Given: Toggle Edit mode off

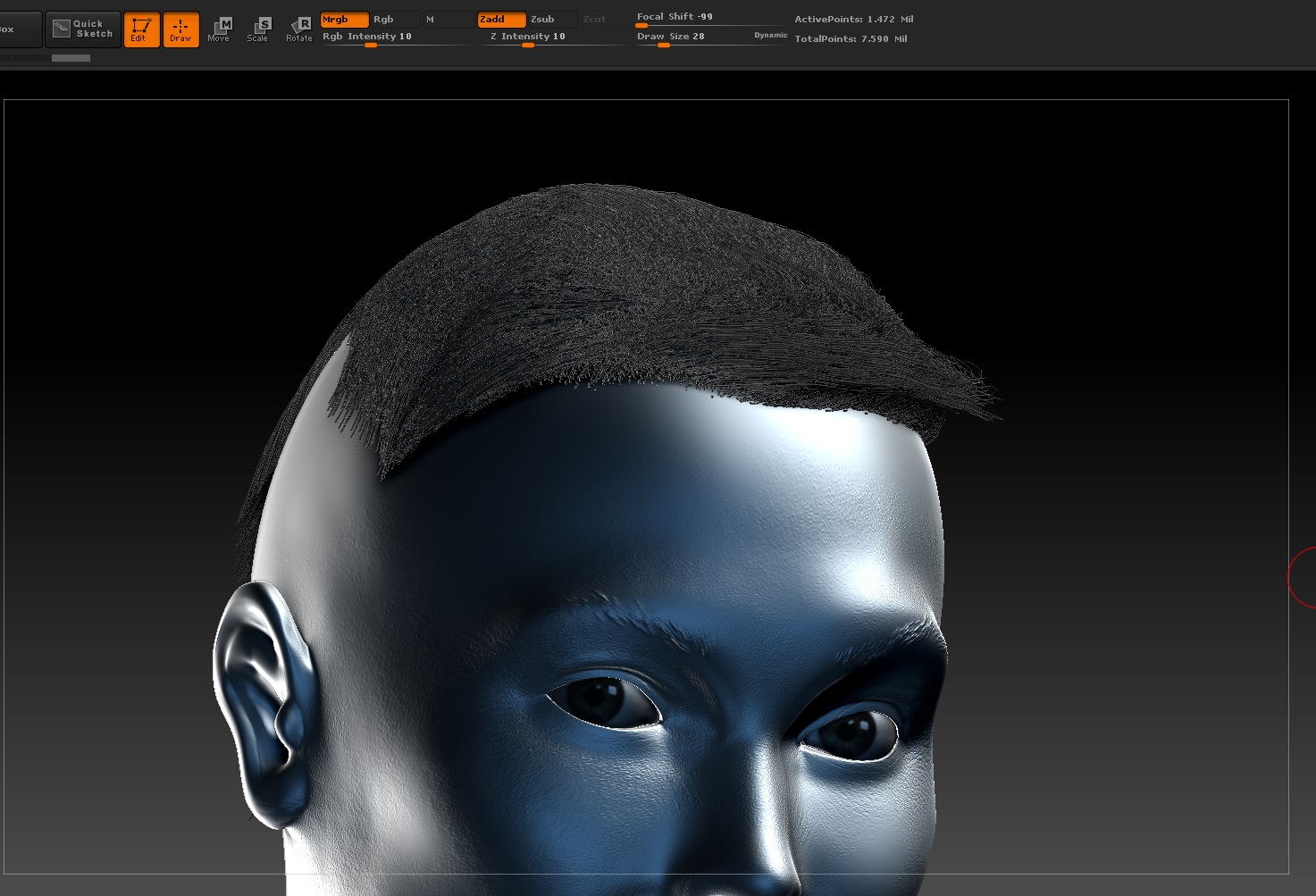Looking at the screenshot, I should pyautogui.click(x=141, y=29).
